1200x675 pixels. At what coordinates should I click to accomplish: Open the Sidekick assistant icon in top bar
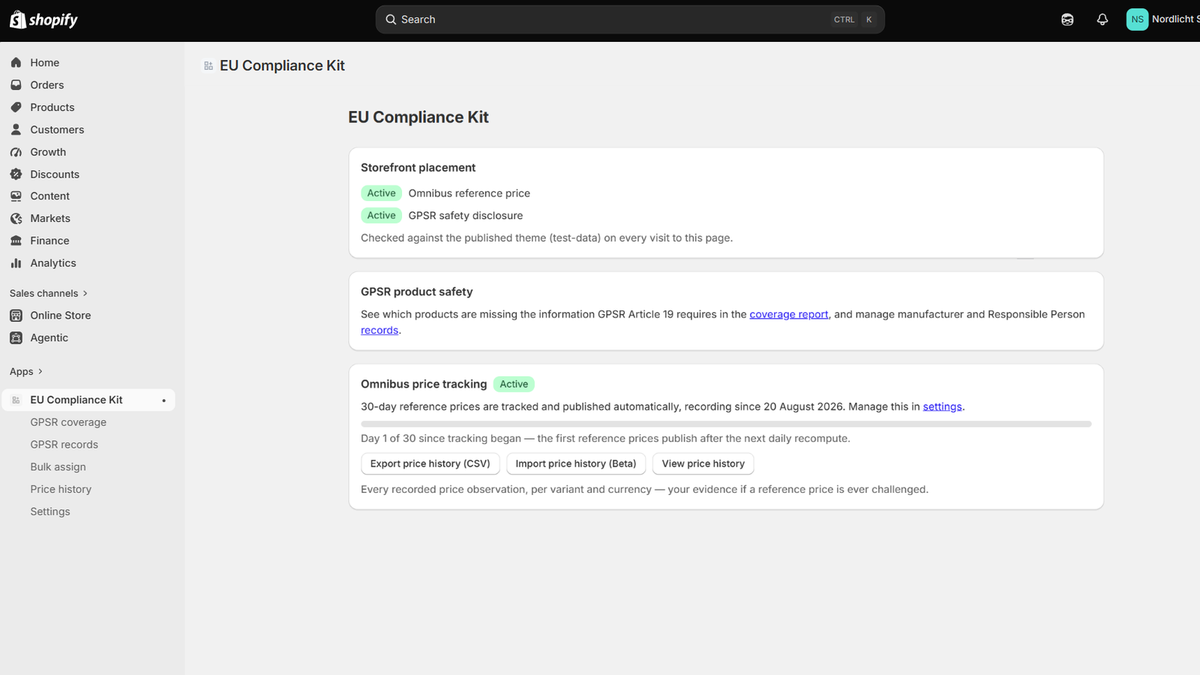click(1067, 19)
